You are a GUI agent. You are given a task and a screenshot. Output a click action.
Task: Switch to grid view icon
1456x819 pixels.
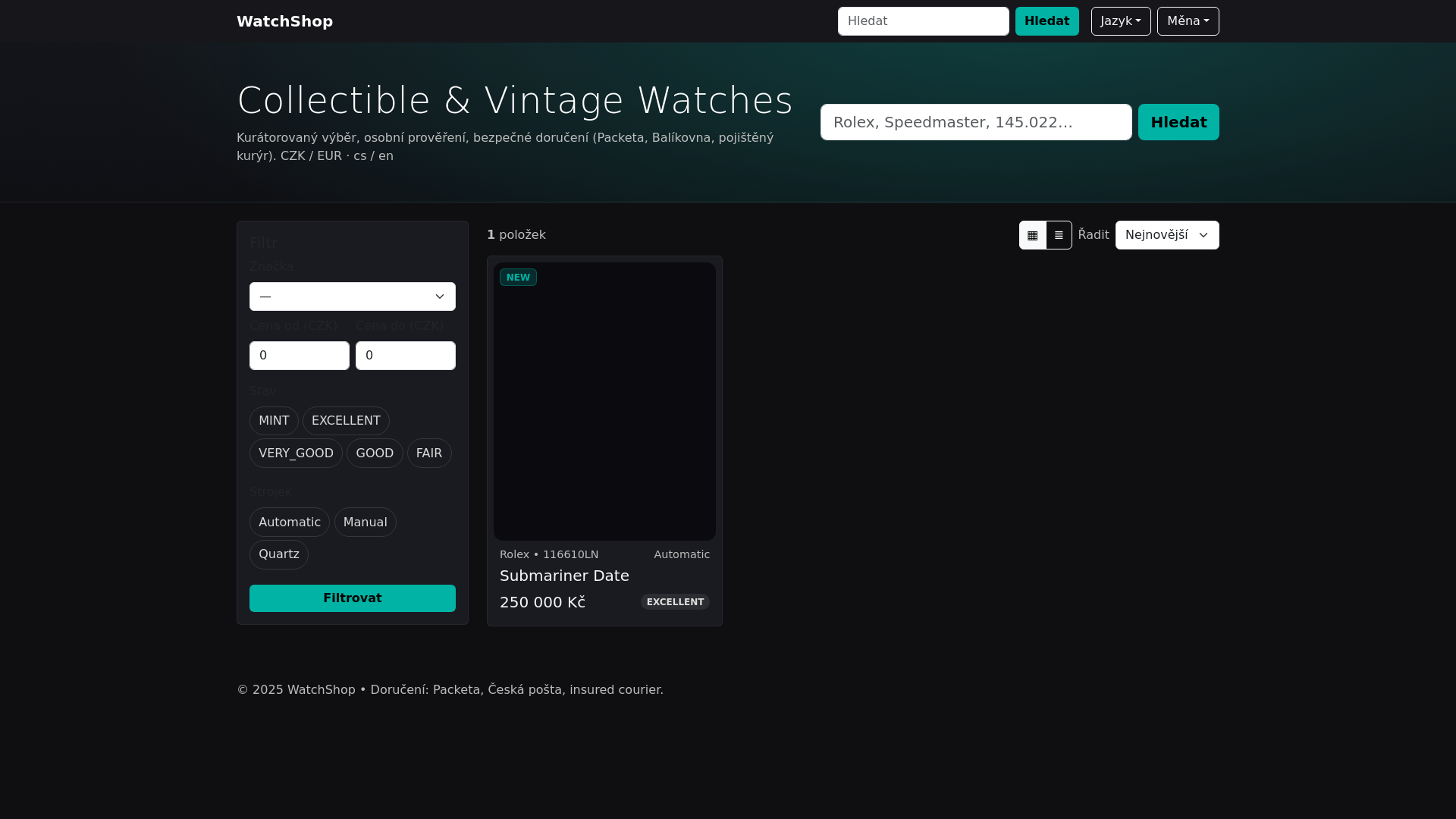coord(1032,235)
